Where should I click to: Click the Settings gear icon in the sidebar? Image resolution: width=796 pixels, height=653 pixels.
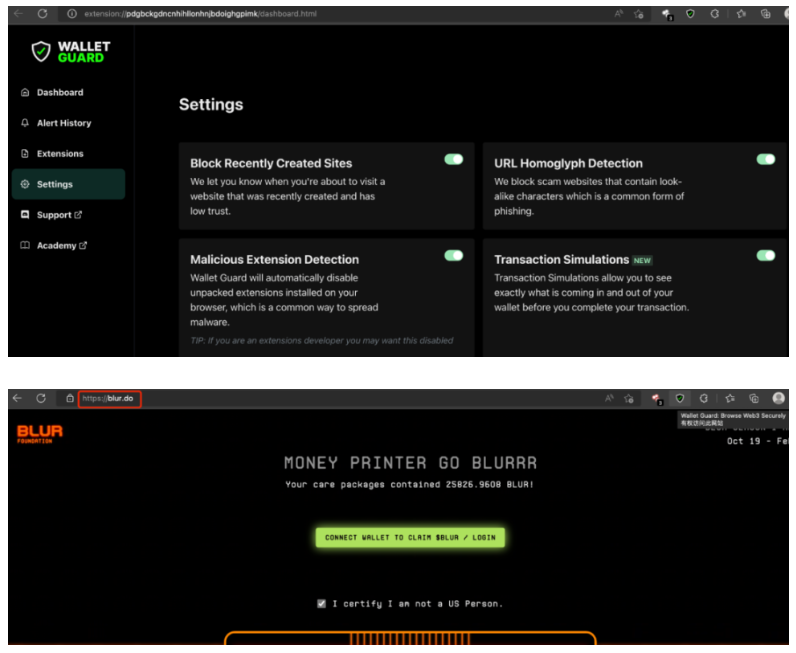tap(24, 184)
